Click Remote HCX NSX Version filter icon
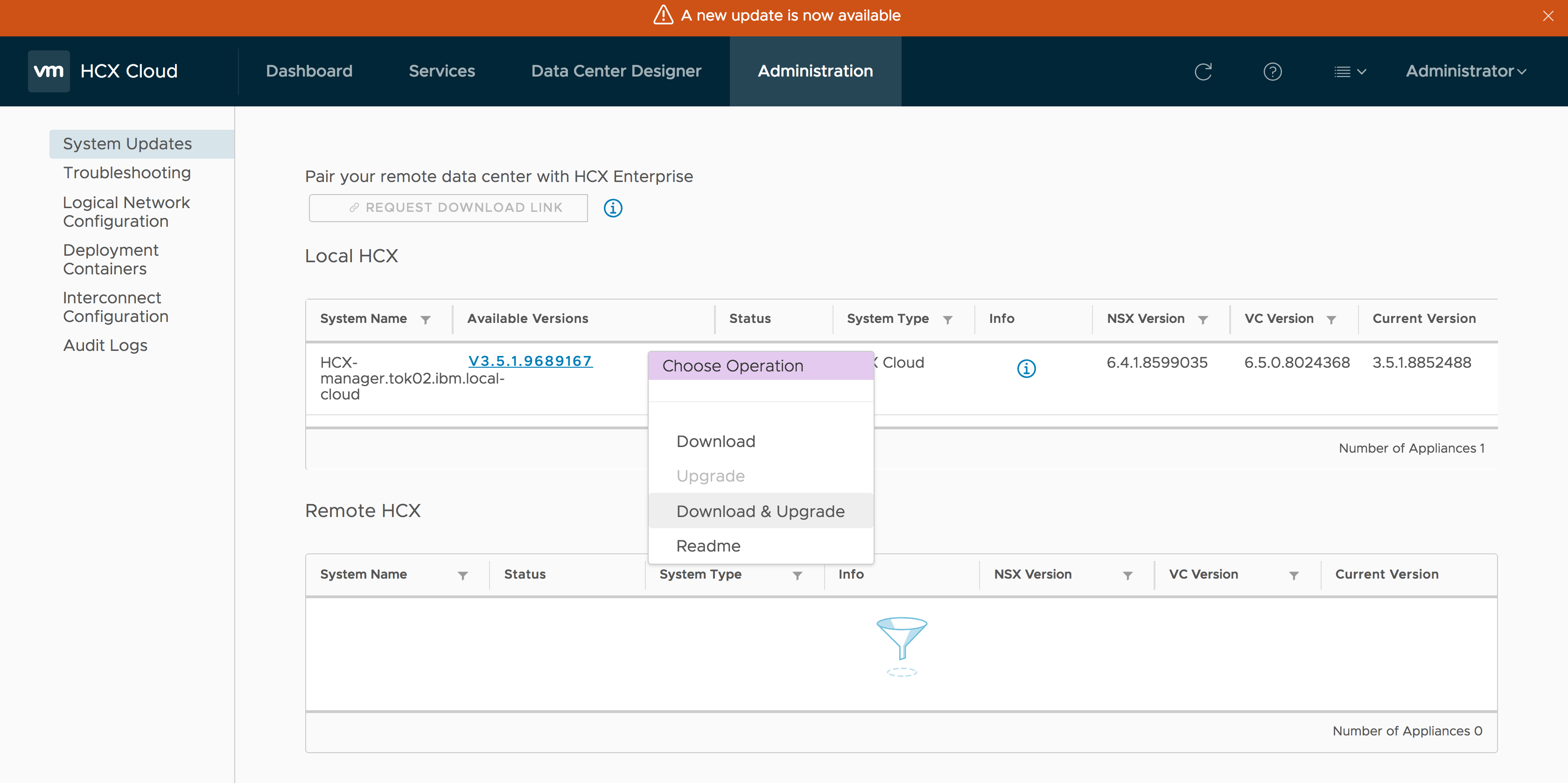 click(x=1127, y=575)
